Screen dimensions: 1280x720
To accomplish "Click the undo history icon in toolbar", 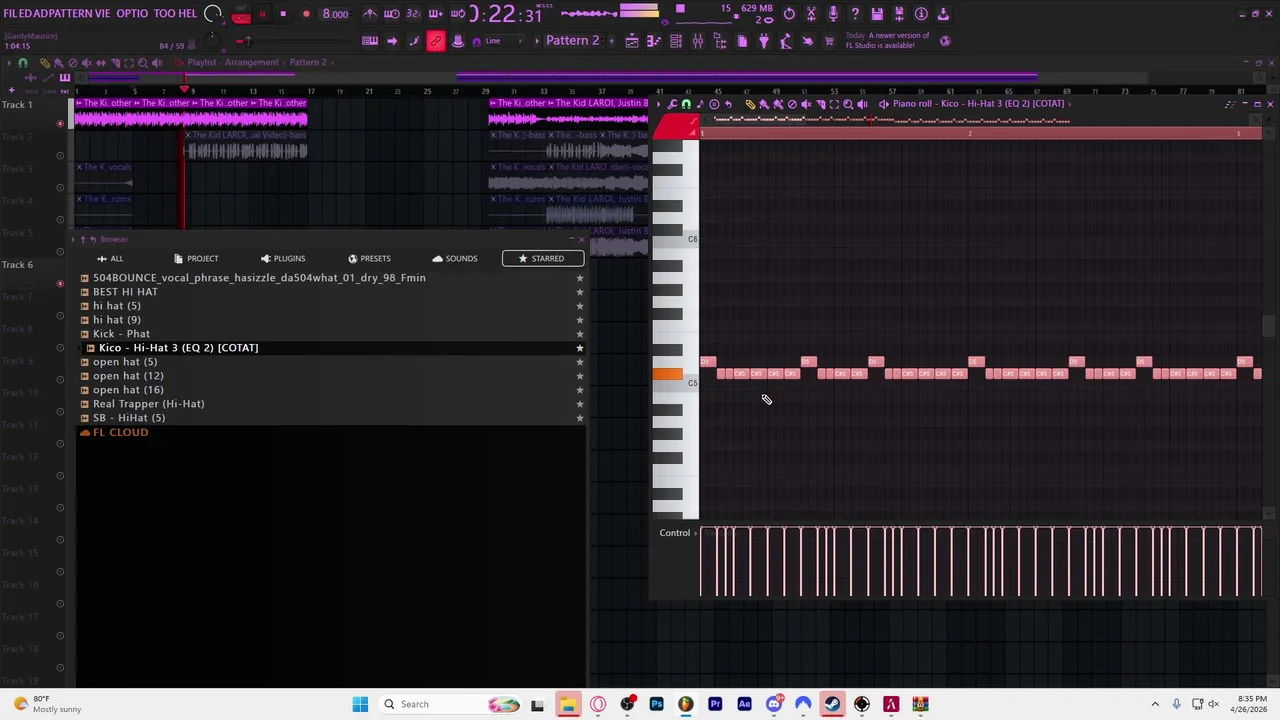I will (x=789, y=14).
